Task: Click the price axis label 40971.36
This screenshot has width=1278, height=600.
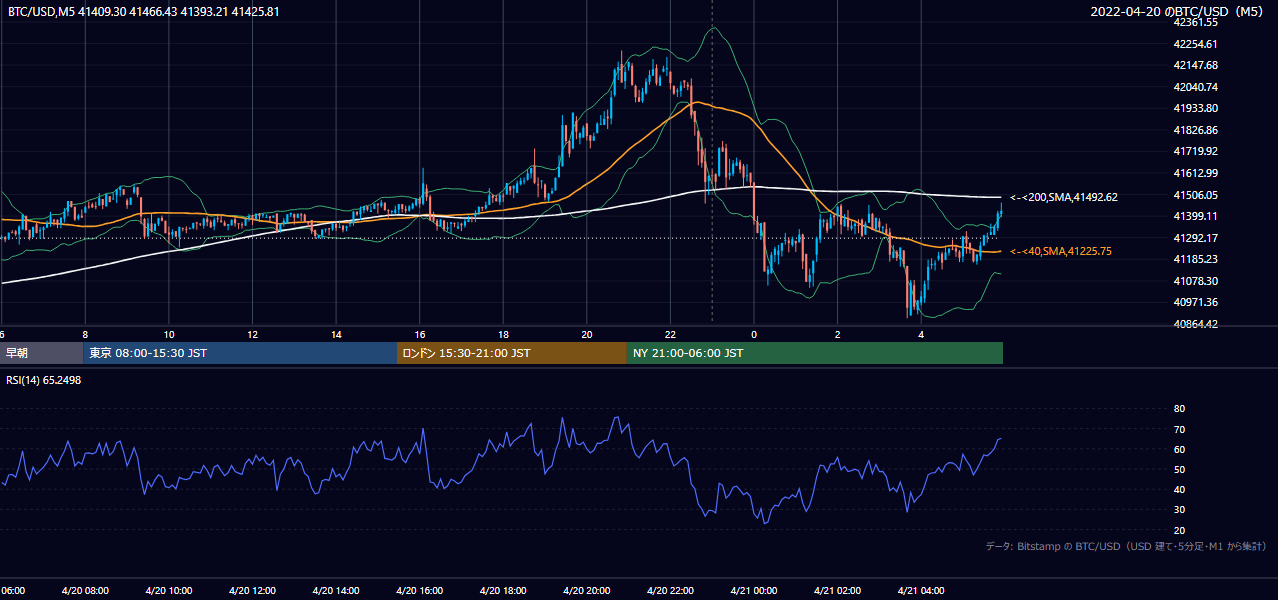Action: pos(1197,302)
